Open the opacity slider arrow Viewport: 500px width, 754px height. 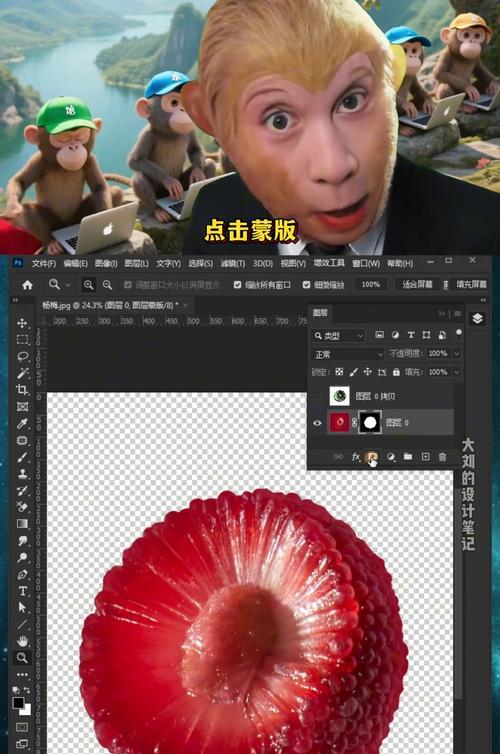coord(456,353)
